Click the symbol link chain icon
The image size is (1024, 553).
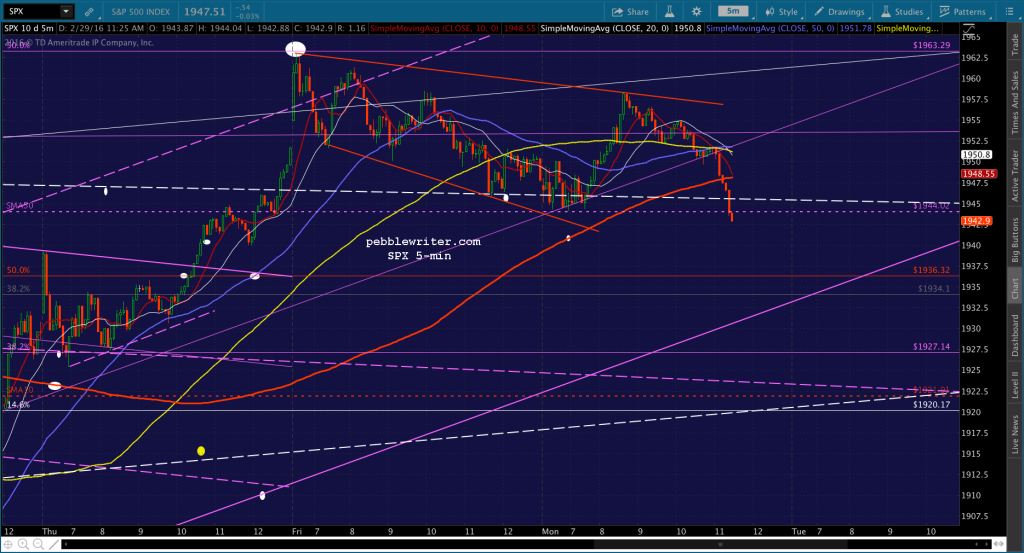click(89, 11)
